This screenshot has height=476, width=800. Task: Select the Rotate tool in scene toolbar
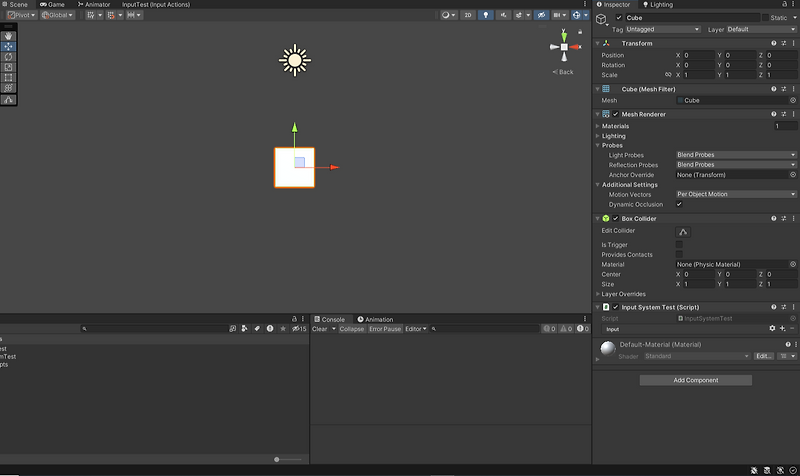click(x=9, y=57)
